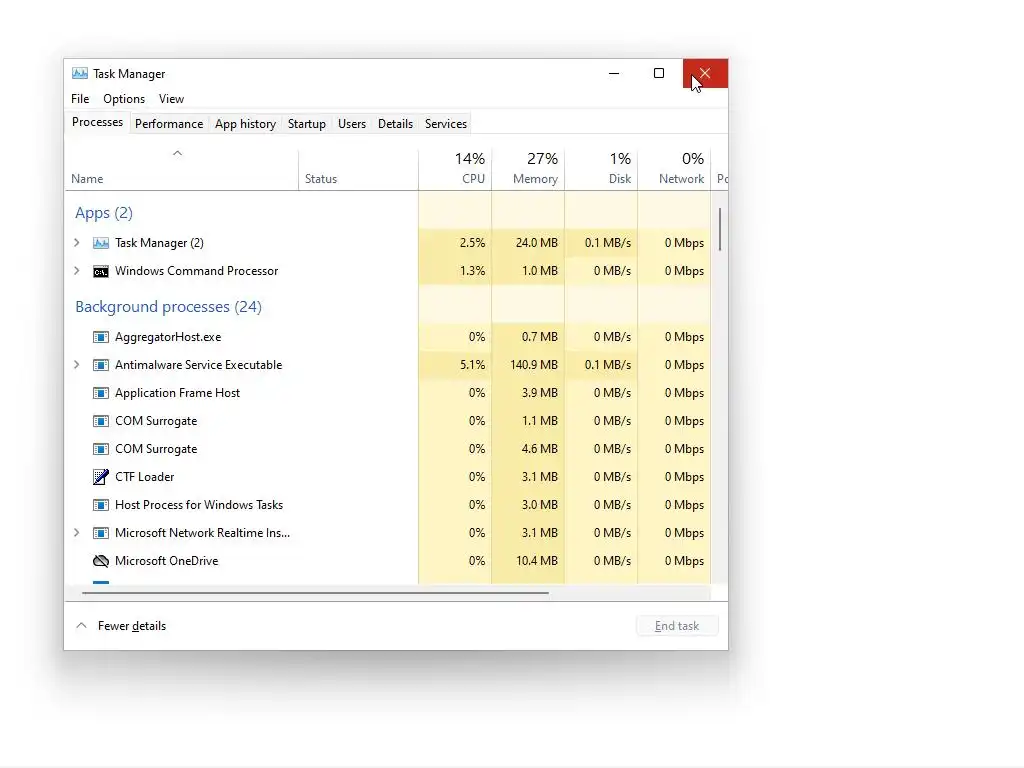Click the Fewer details label
Image resolution: width=1024 pixels, height=768 pixels.
click(x=132, y=626)
